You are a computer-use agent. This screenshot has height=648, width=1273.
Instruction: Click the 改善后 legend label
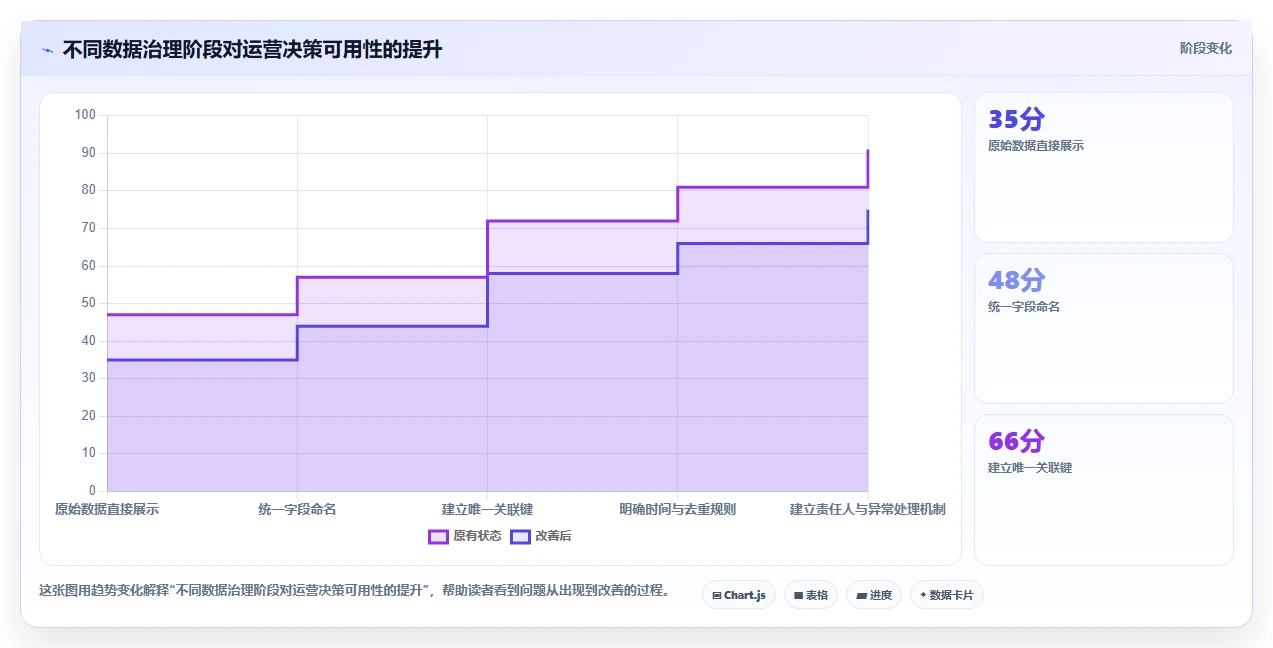(553, 536)
